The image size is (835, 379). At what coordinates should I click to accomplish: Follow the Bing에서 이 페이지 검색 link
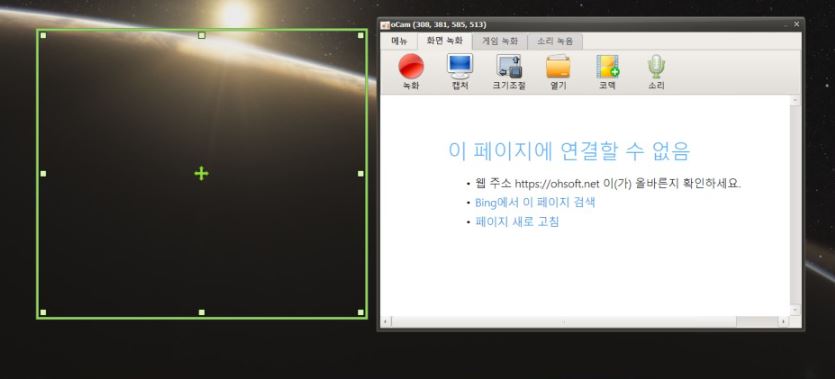tap(535, 202)
